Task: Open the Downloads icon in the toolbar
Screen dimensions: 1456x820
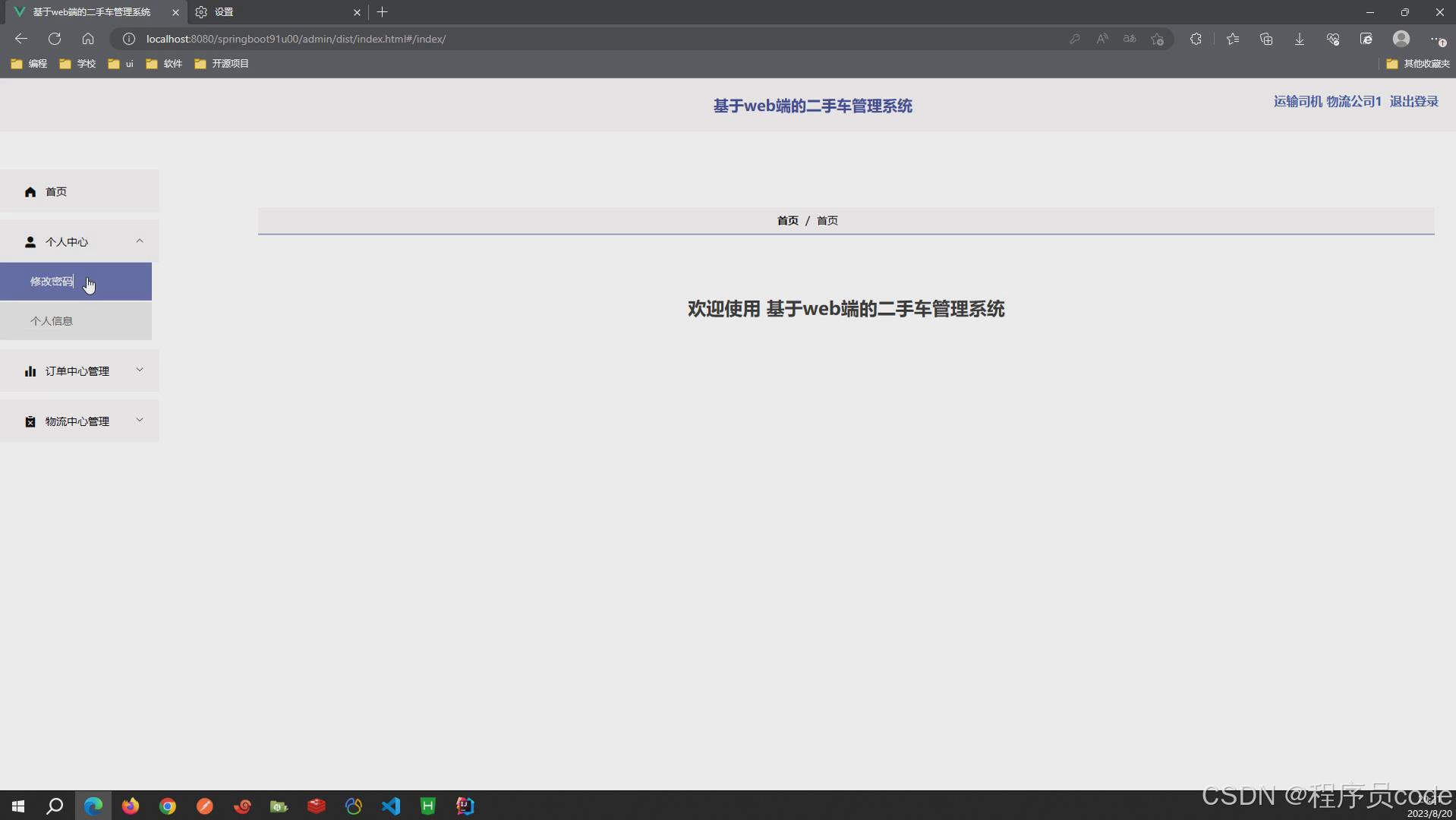Action: tap(1300, 39)
